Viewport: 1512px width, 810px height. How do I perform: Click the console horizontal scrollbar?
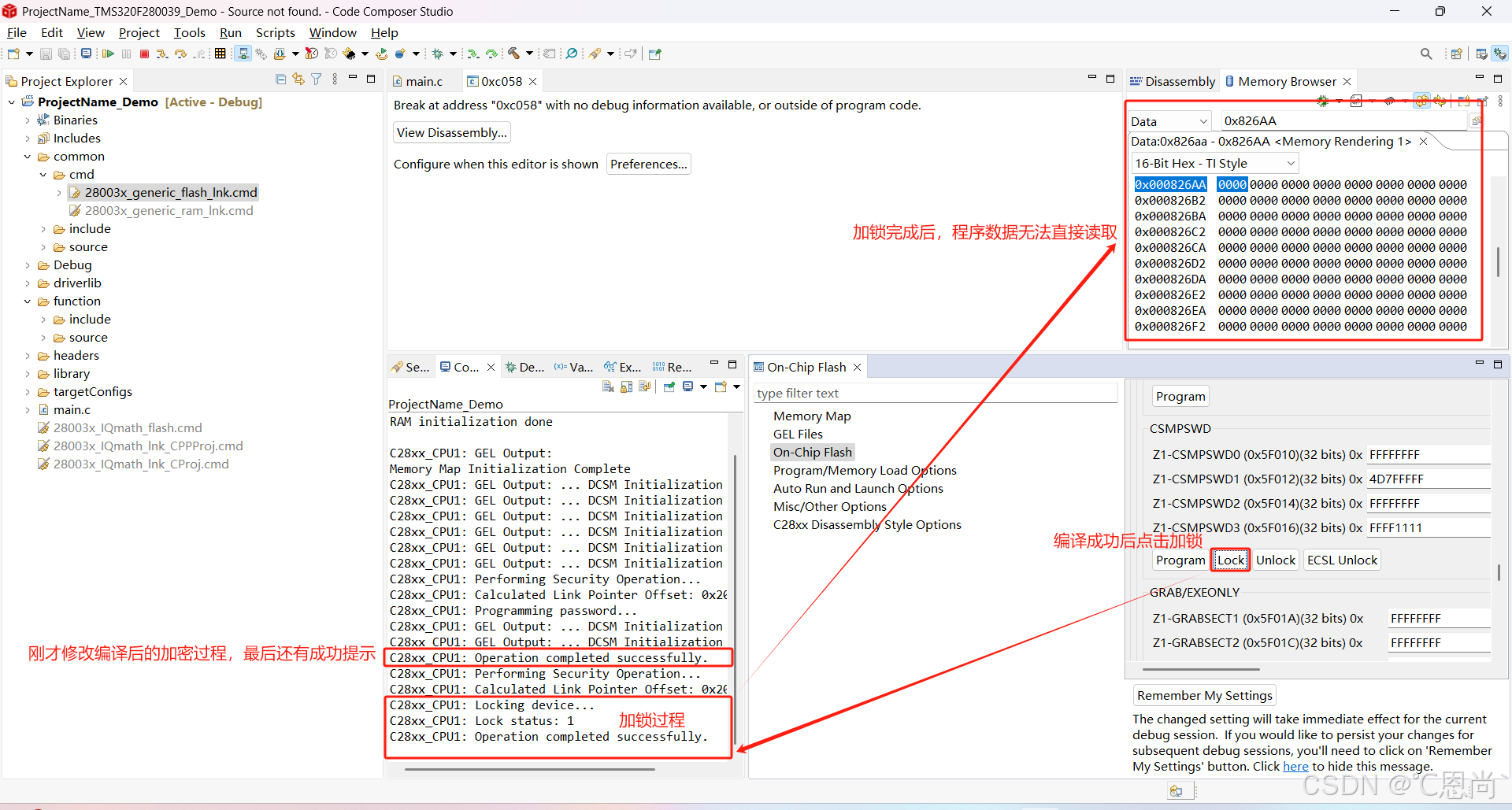click(529, 769)
